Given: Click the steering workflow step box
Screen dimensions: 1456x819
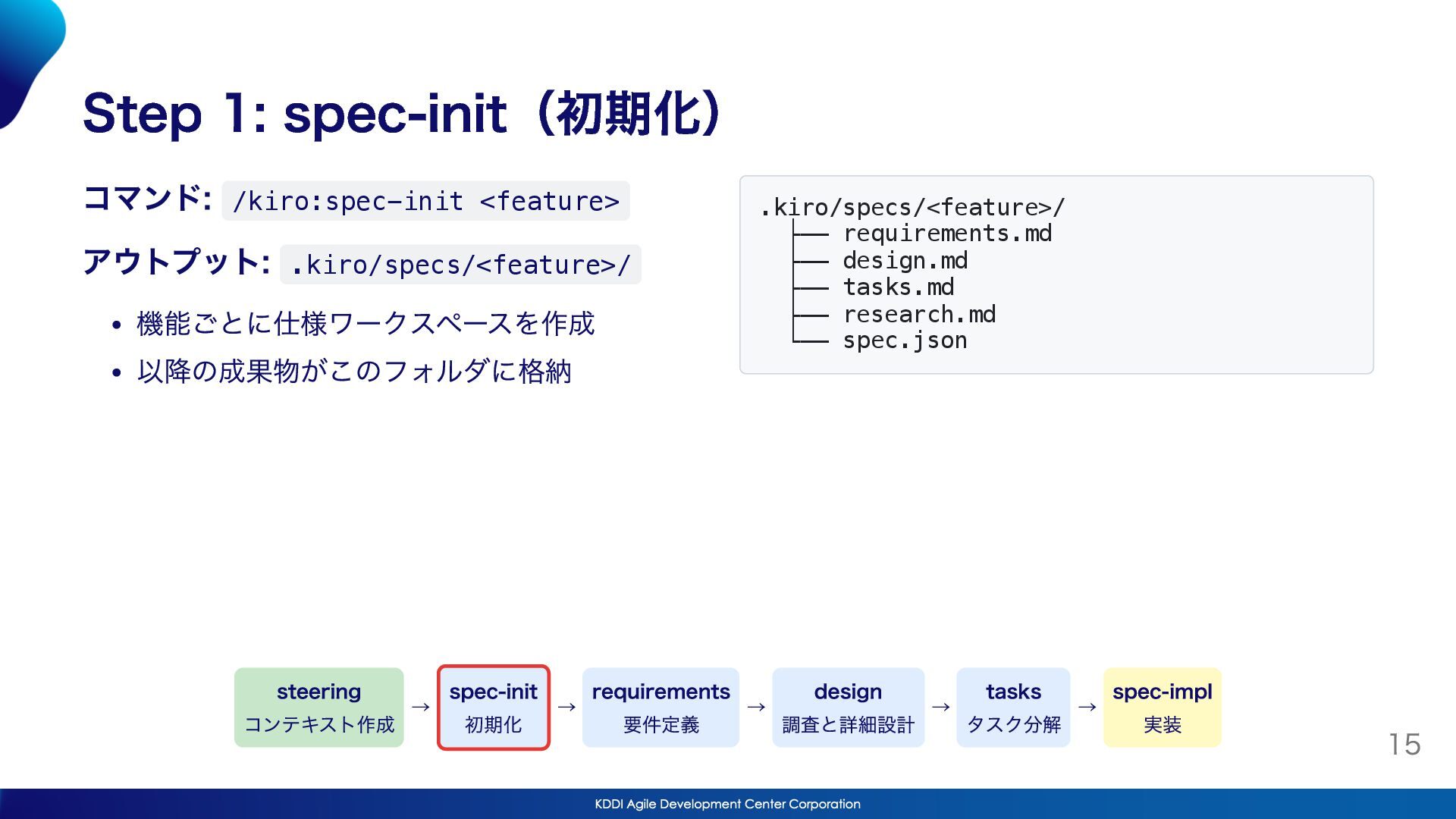Looking at the screenshot, I should (x=318, y=707).
